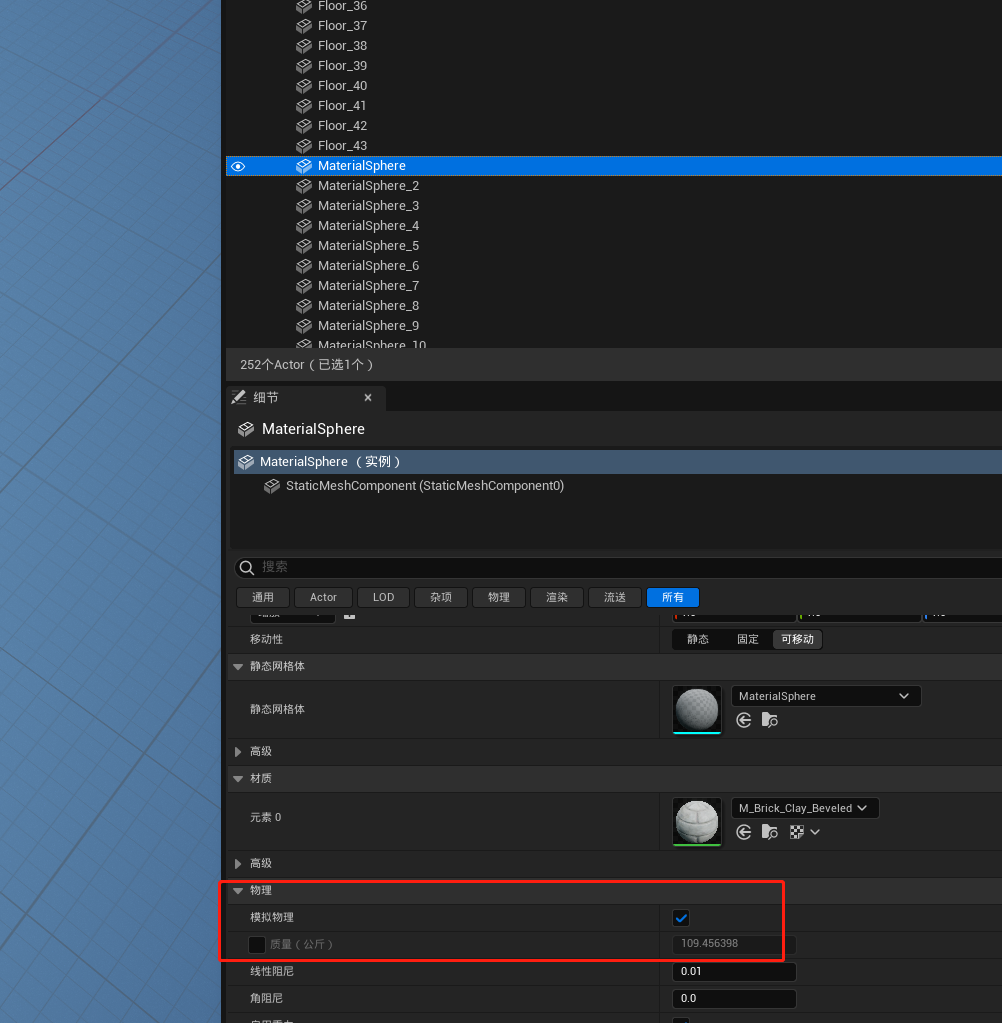1002x1023 pixels.
Task: Use selected asset arrow for static mesh
Action: (744, 720)
